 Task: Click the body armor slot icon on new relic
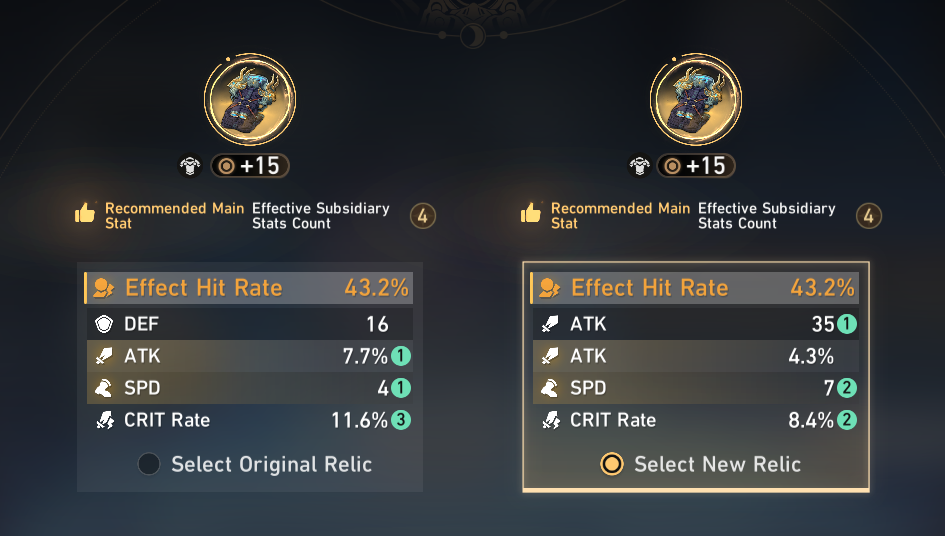pos(639,166)
